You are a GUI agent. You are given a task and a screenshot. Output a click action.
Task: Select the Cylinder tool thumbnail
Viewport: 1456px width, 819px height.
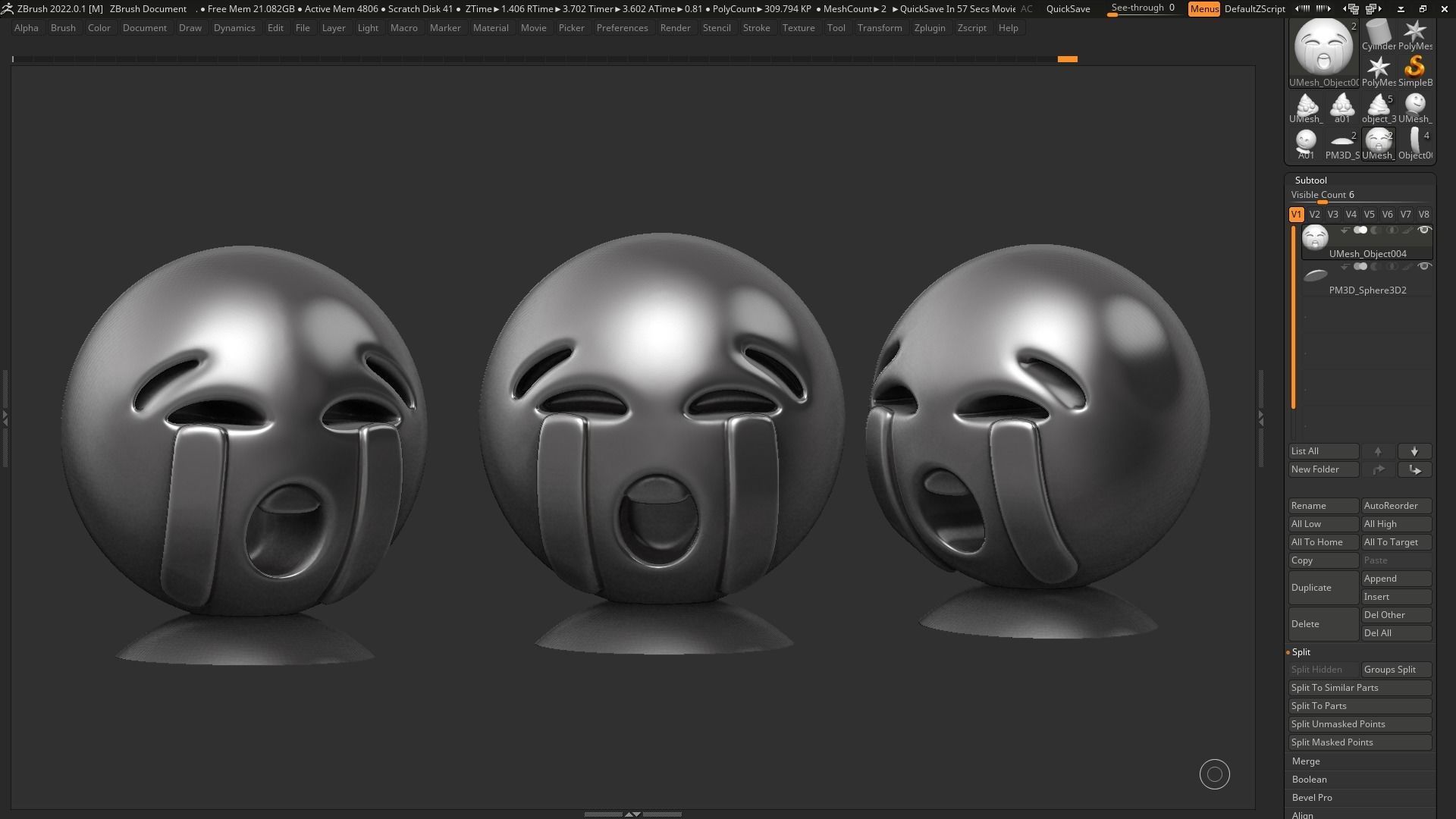1378,36
